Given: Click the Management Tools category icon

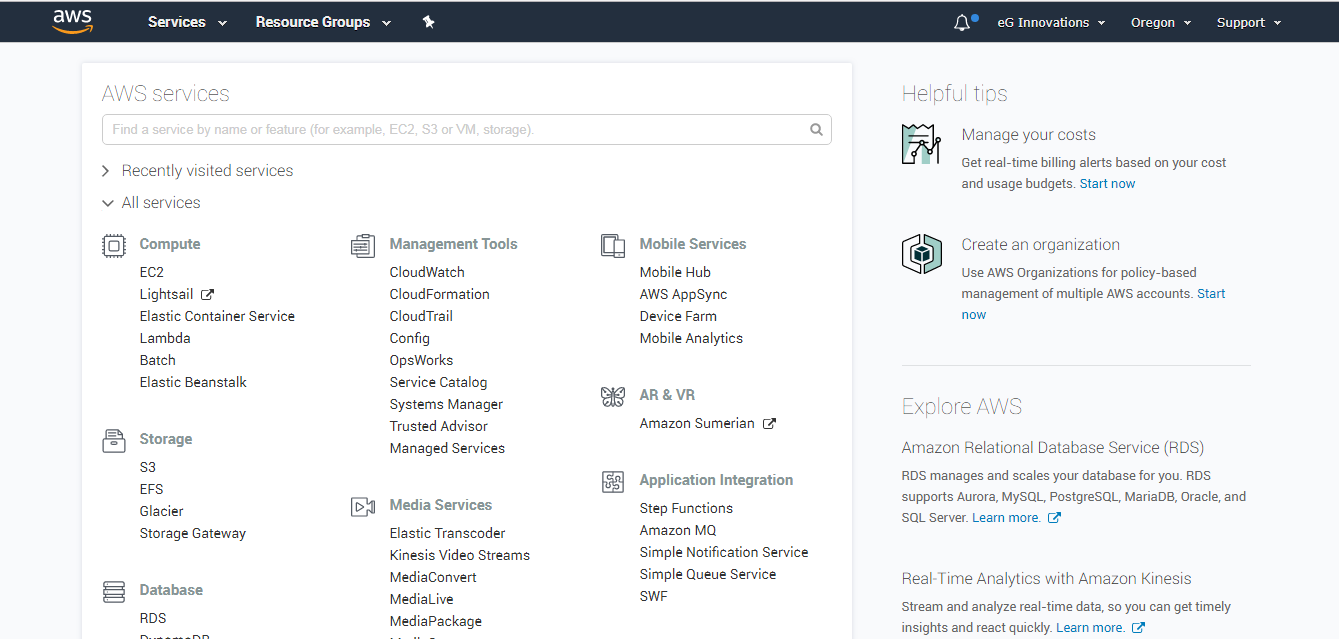Looking at the screenshot, I should point(363,245).
